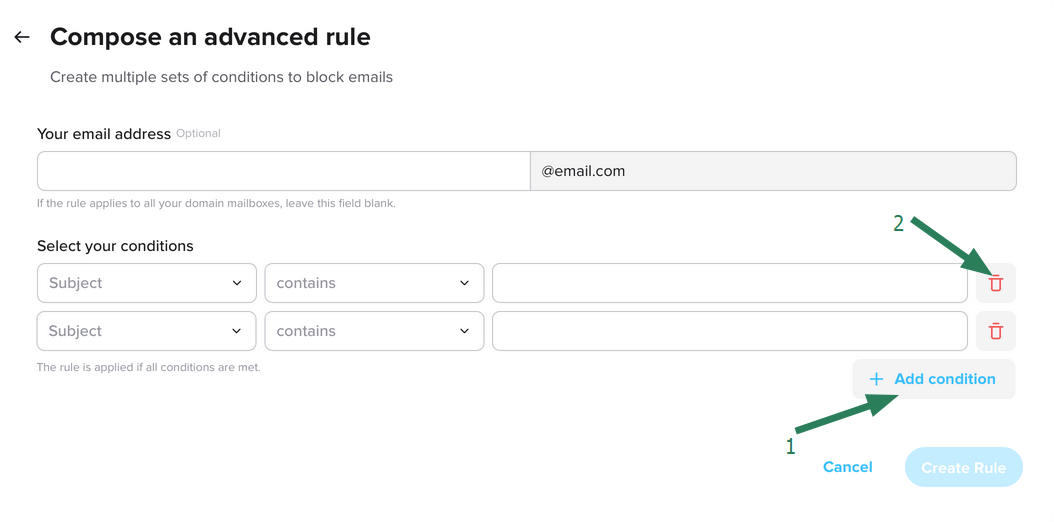Click the Add condition button
Image resolution: width=1054 pixels, height=522 pixels.
(x=934, y=380)
